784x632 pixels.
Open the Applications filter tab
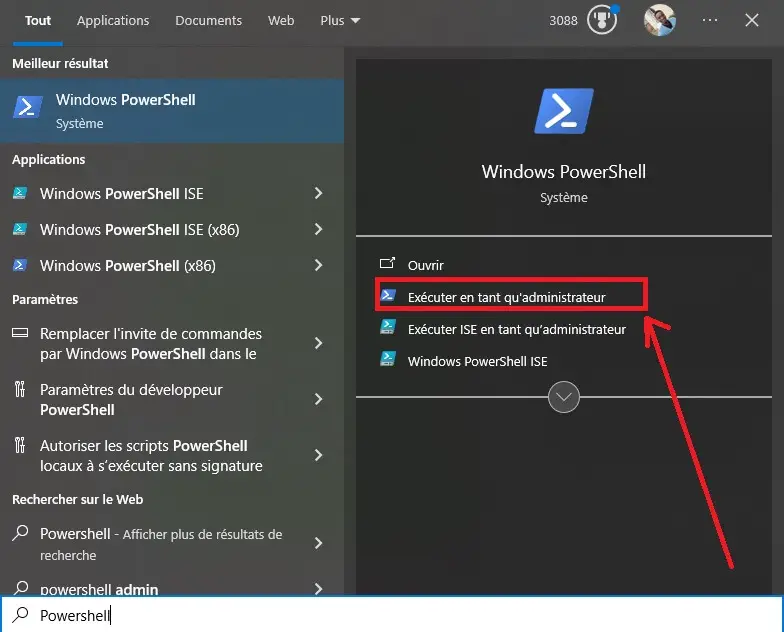113,20
